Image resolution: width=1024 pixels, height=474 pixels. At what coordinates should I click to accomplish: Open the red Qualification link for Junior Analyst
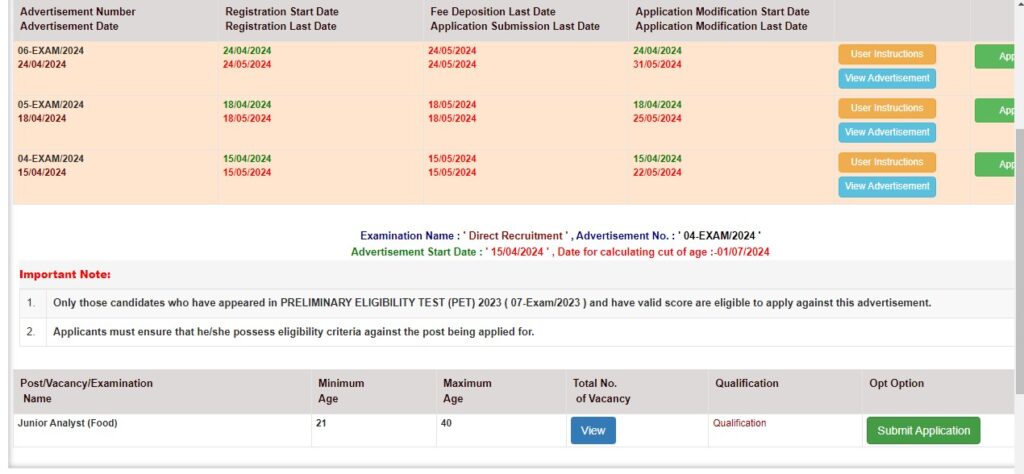point(739,423)
